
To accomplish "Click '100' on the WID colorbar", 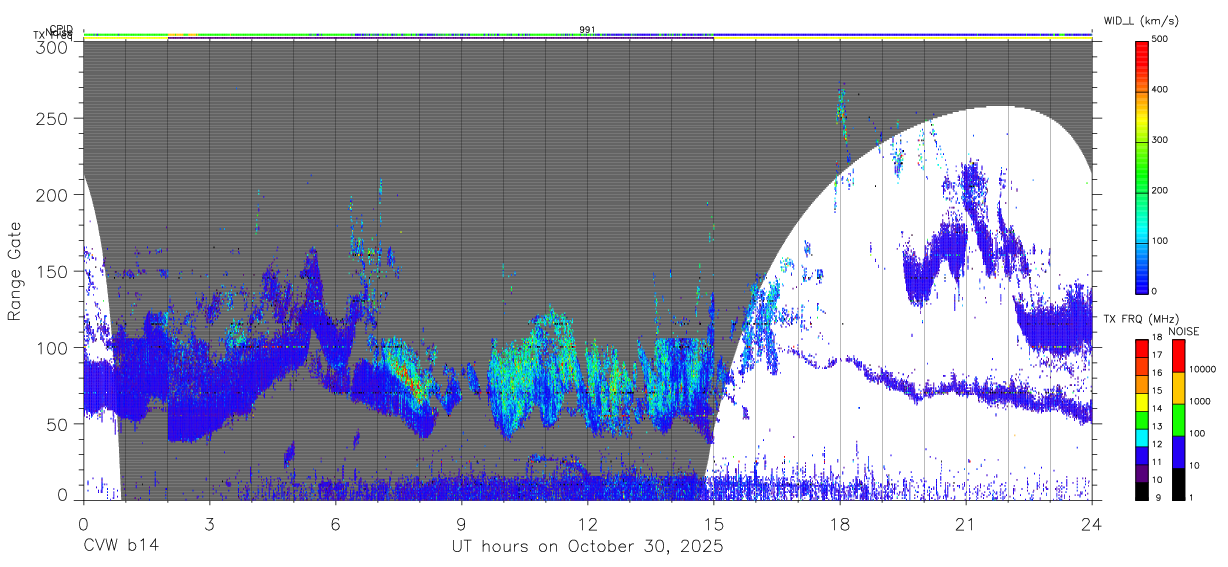I will 1160,240.
